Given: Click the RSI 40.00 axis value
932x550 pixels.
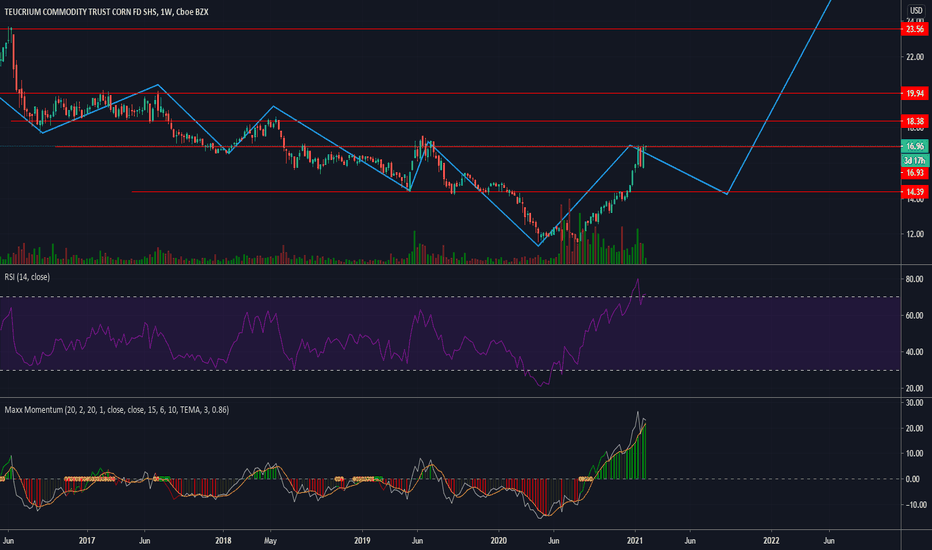Looking at the screenshot, I should click(915, 352).
